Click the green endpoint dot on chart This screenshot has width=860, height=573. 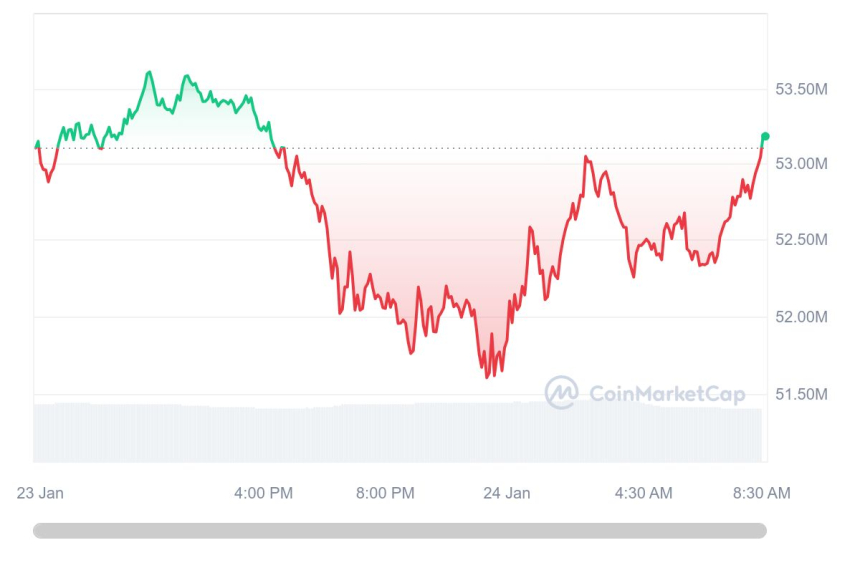point(765,136)
